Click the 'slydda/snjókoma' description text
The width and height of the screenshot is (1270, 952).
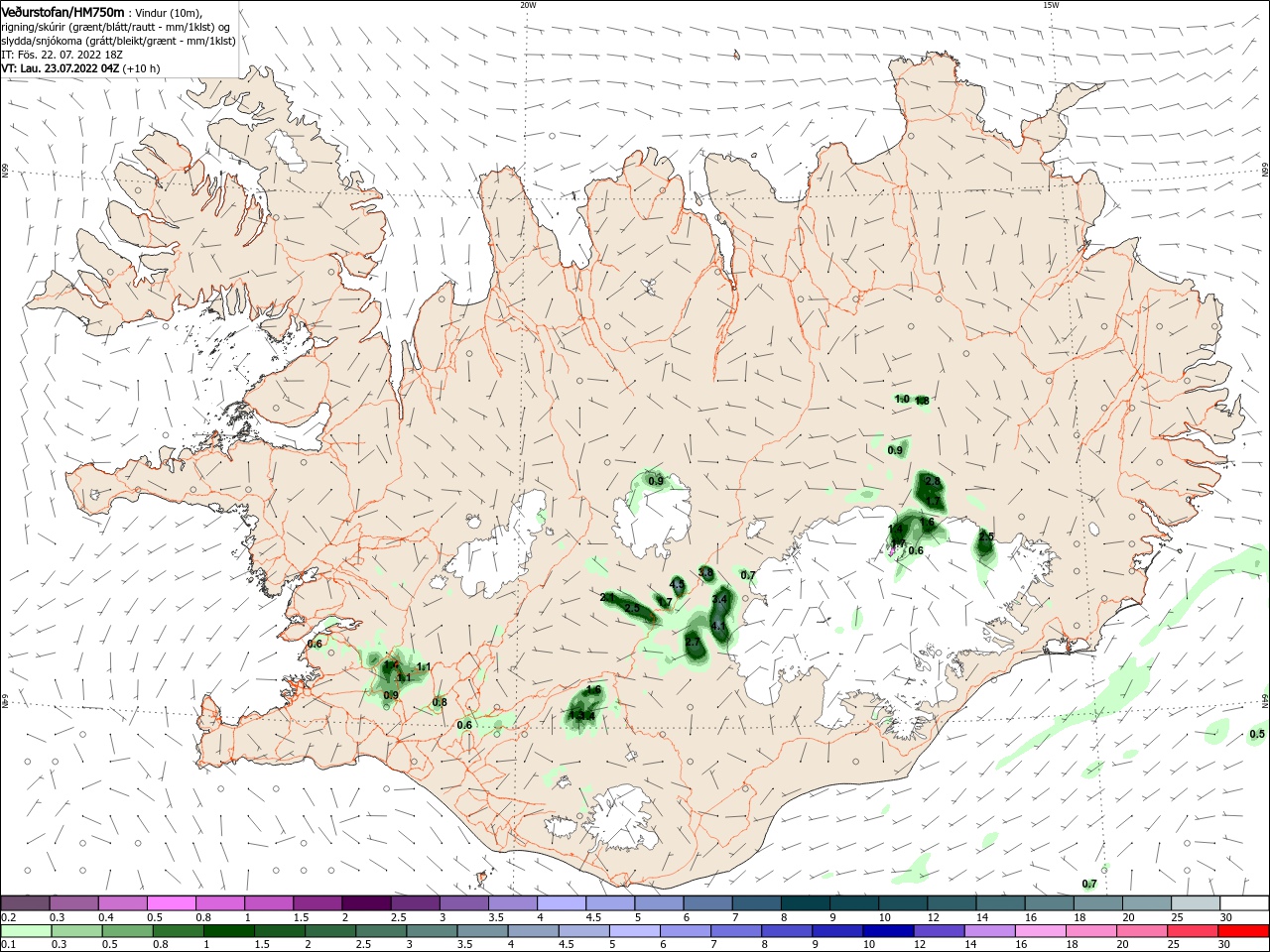(41, 41)
